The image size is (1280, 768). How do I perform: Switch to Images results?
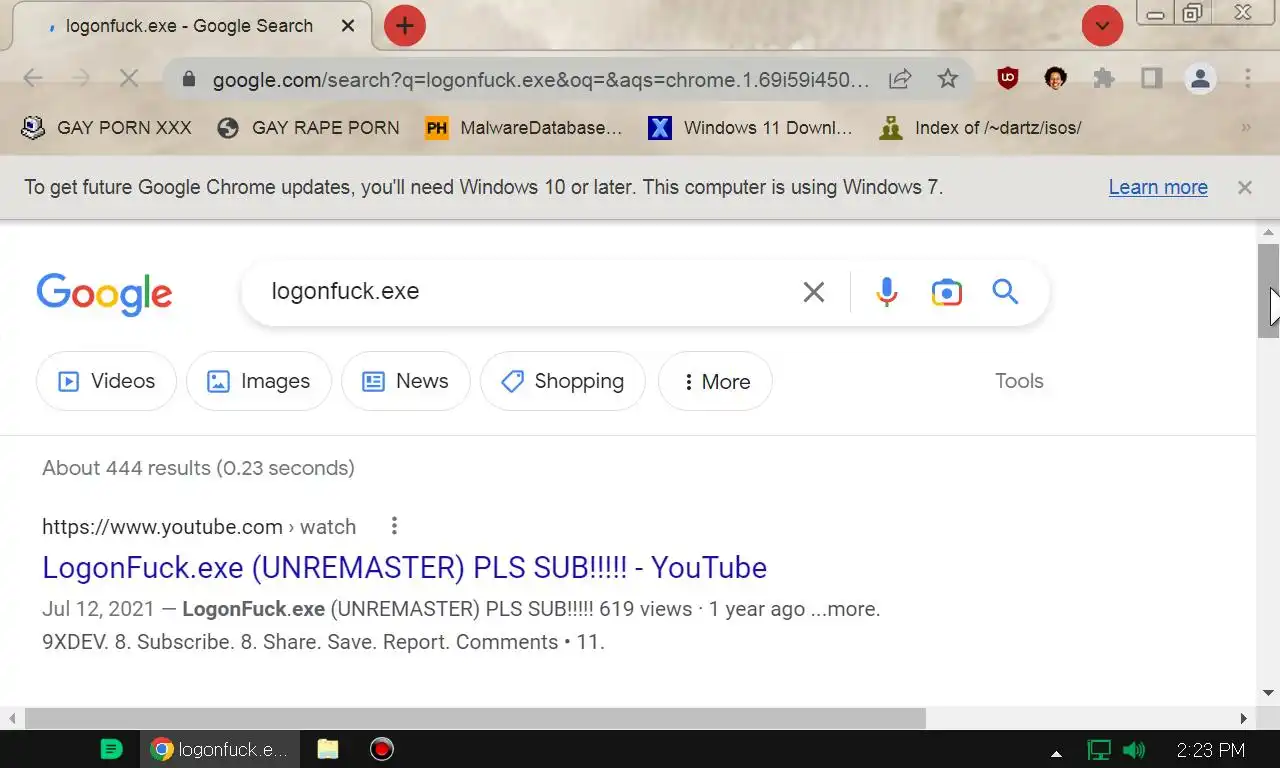tap(259, 381)
